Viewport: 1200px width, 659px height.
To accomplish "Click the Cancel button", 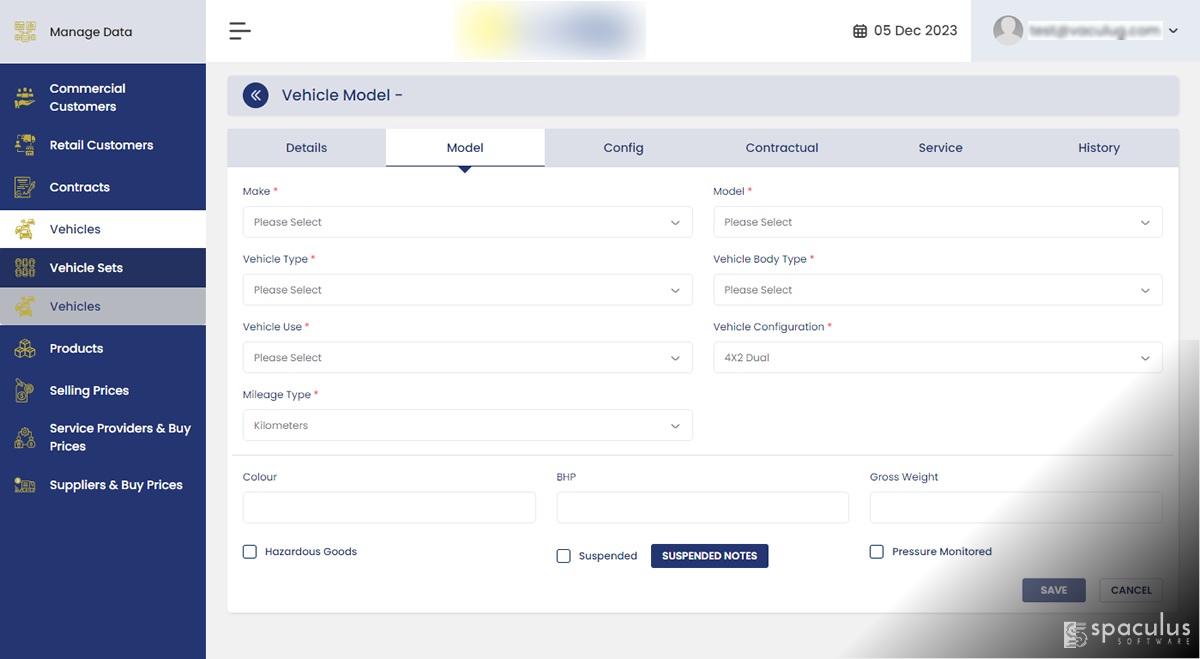I will point(1131,590).
